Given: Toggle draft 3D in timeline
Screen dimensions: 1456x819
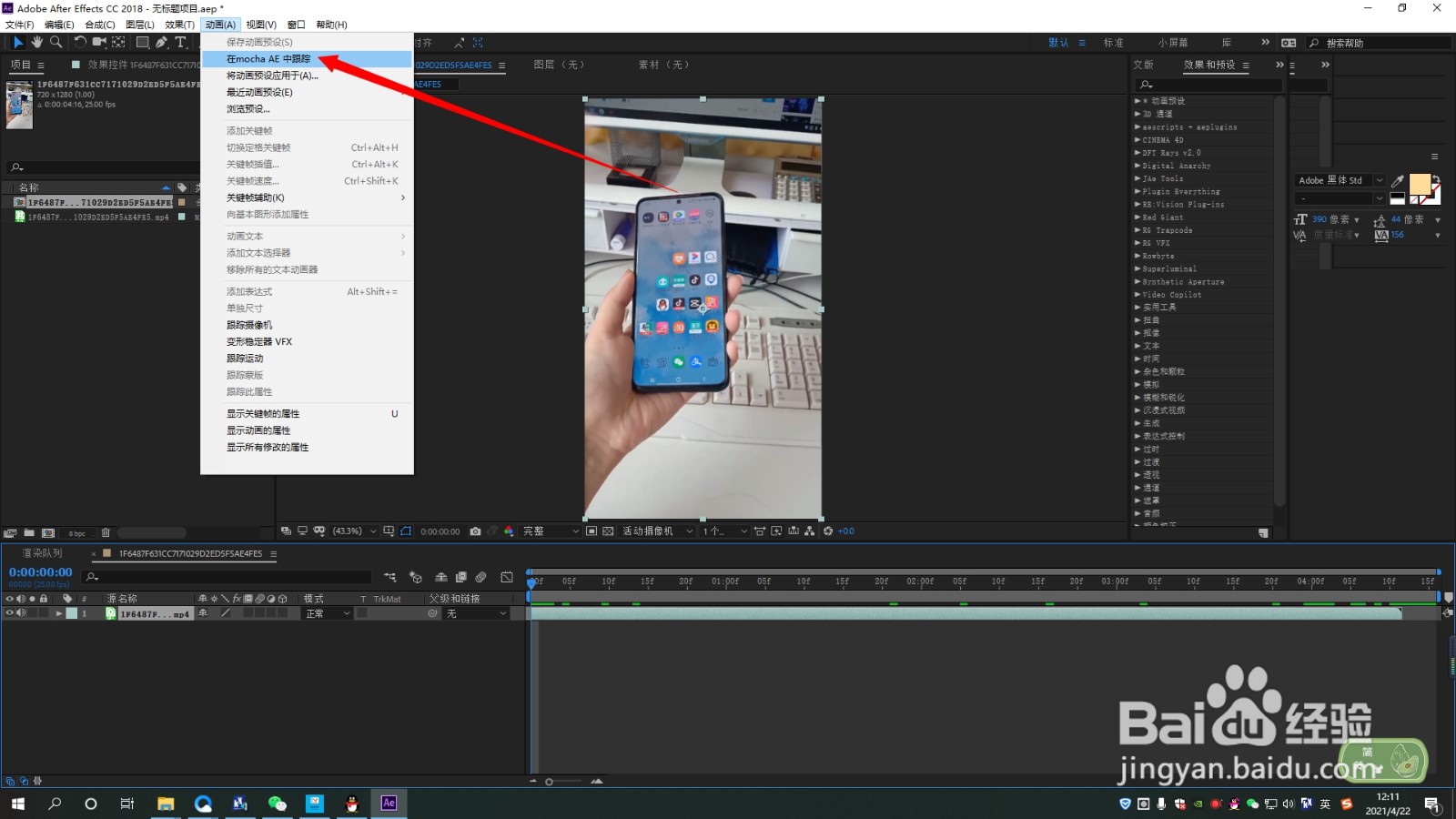Looking at the screenshot, I should click(x=416, y=577).
